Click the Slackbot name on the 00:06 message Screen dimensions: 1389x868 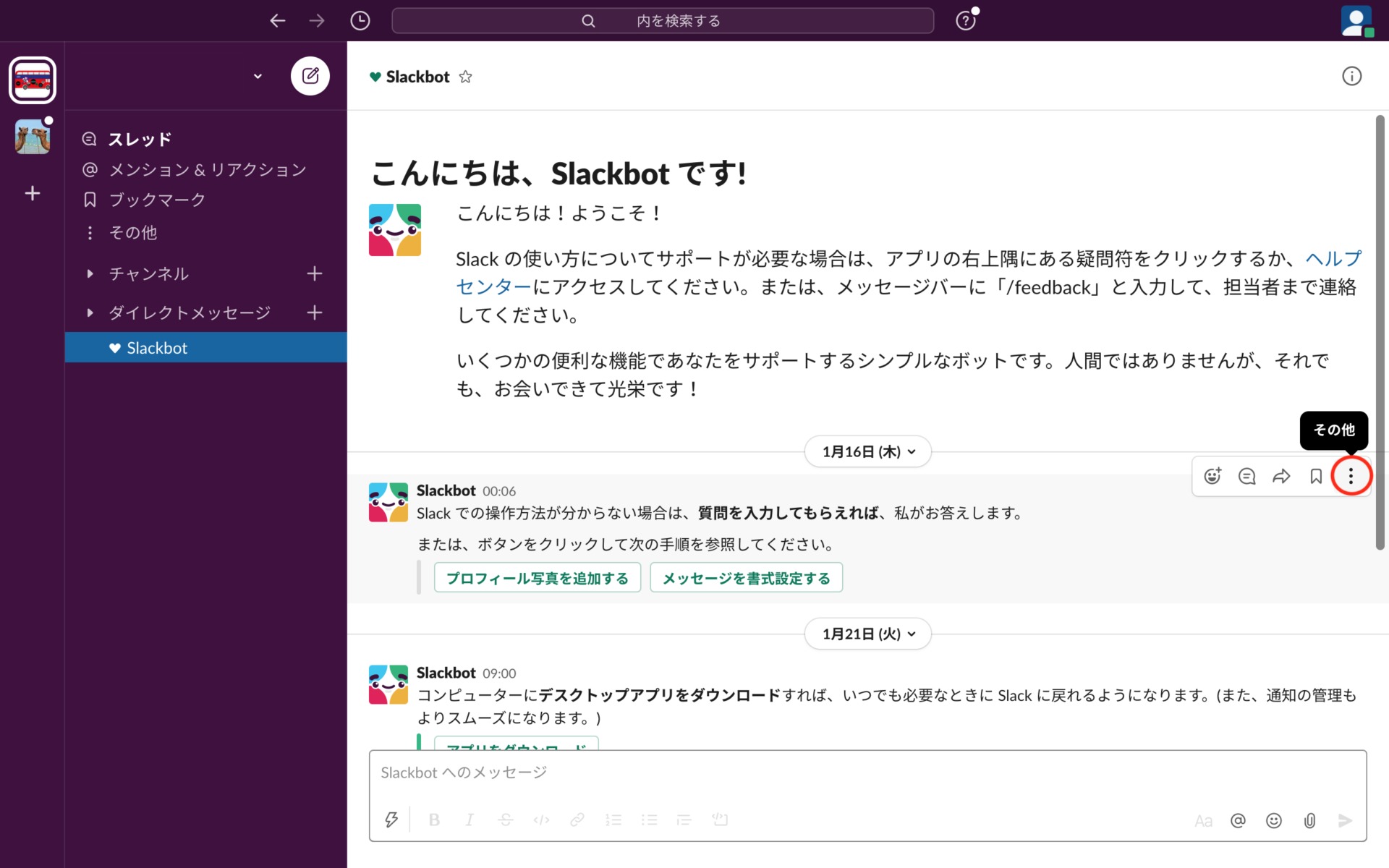pyautogui.click(x=446, y=490)
